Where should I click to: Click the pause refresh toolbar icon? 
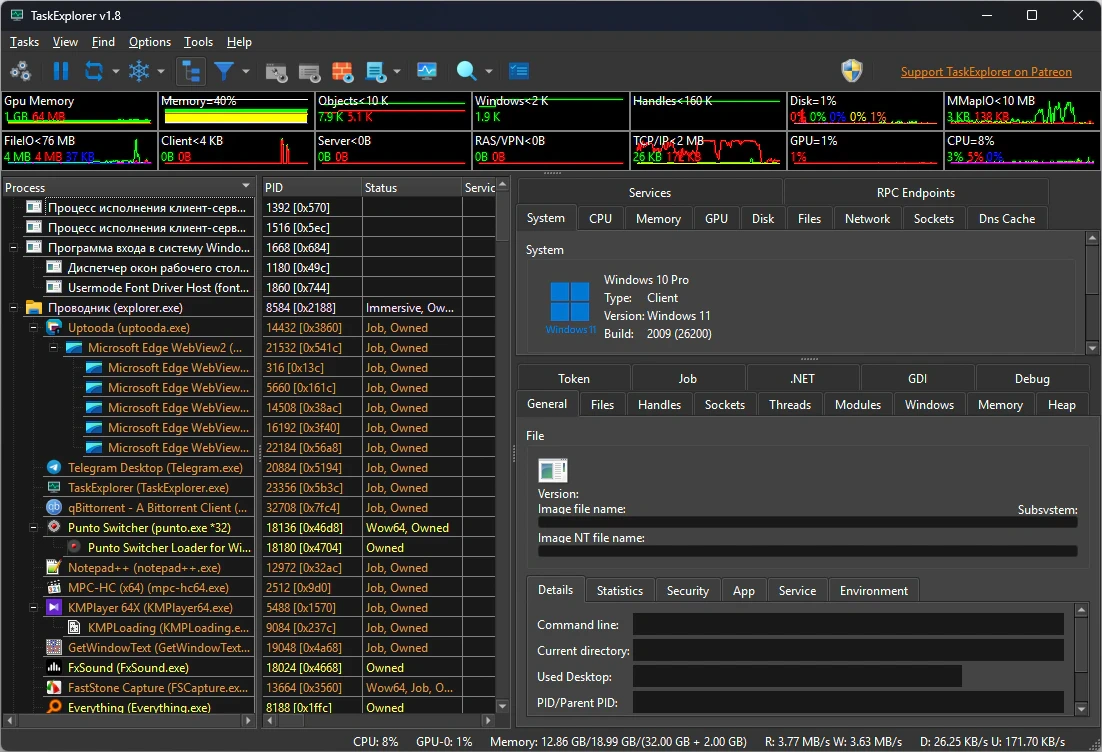click(x=61, y=71)
